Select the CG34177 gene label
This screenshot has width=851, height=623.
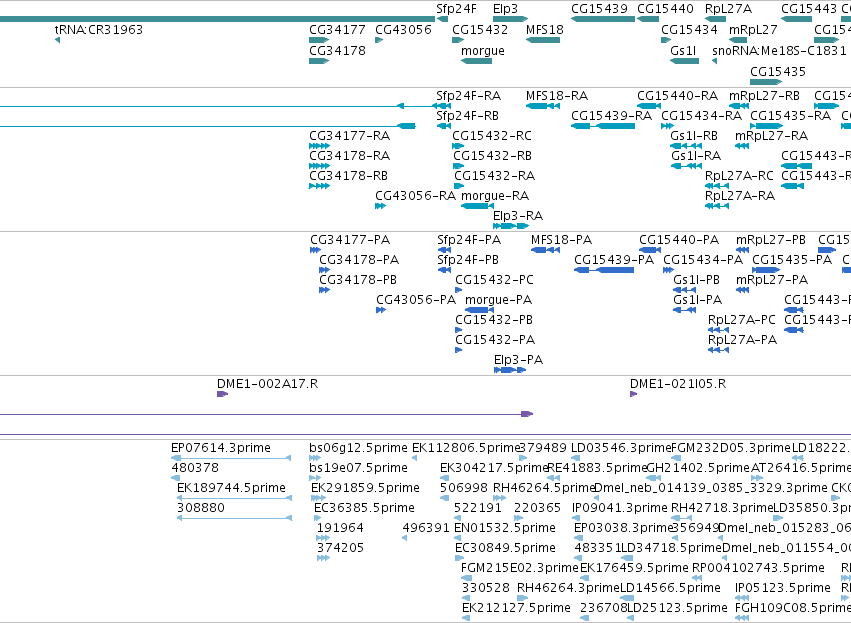tap(338, 30)
